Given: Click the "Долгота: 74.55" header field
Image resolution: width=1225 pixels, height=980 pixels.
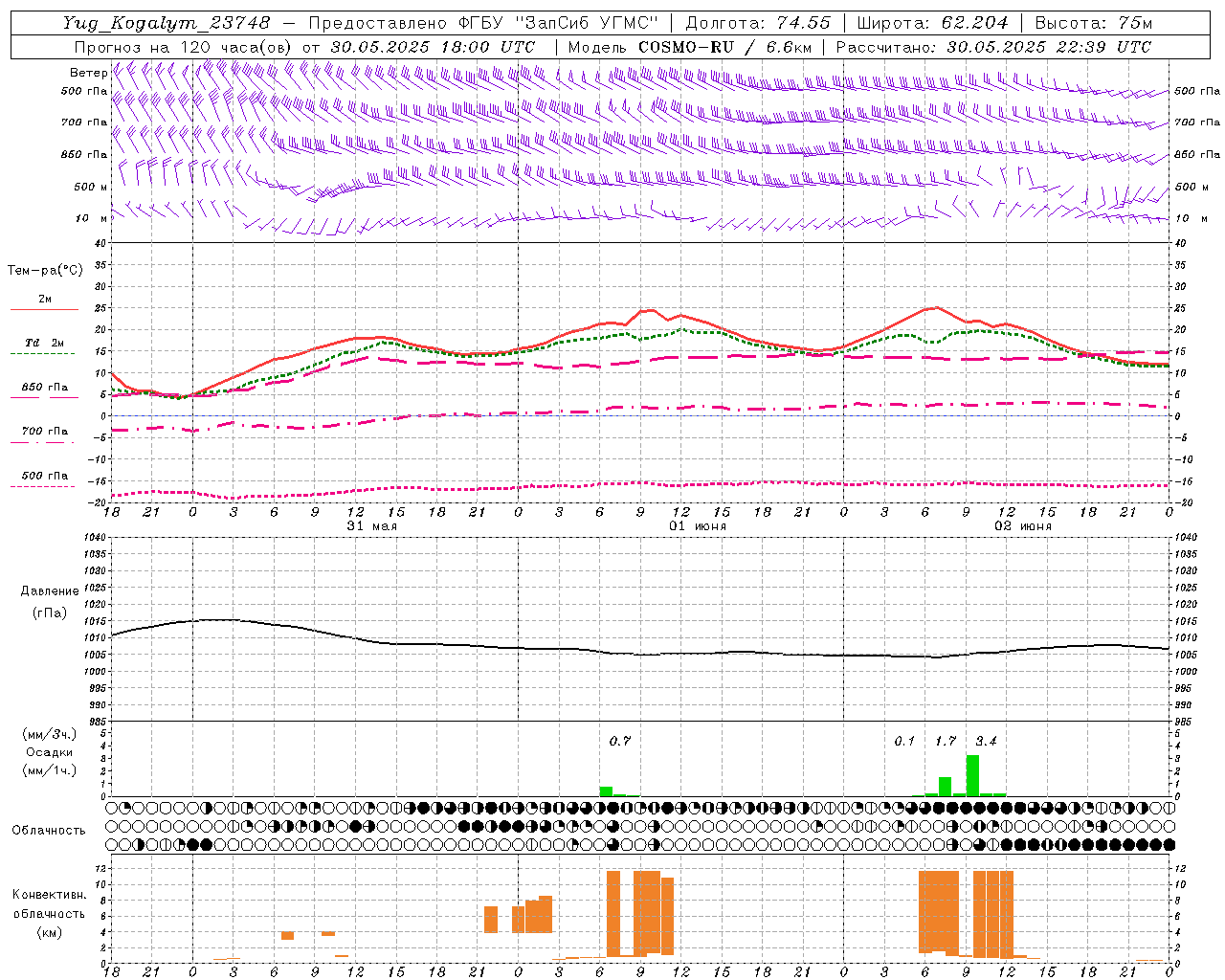Looking at the screenshot, I should tap(758, 23).
